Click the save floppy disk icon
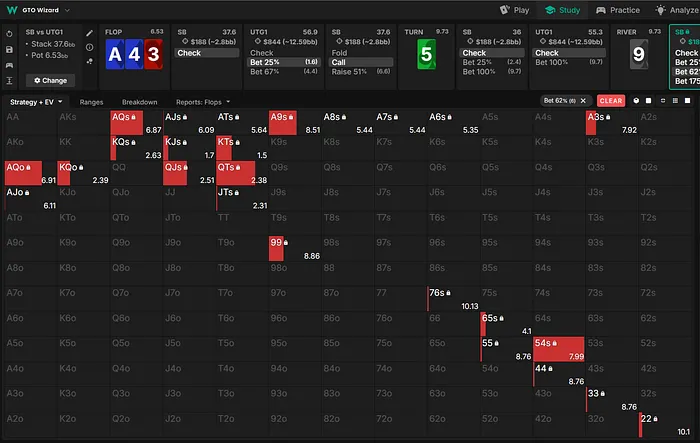This screenshot has height=443, width=700. 9,50
